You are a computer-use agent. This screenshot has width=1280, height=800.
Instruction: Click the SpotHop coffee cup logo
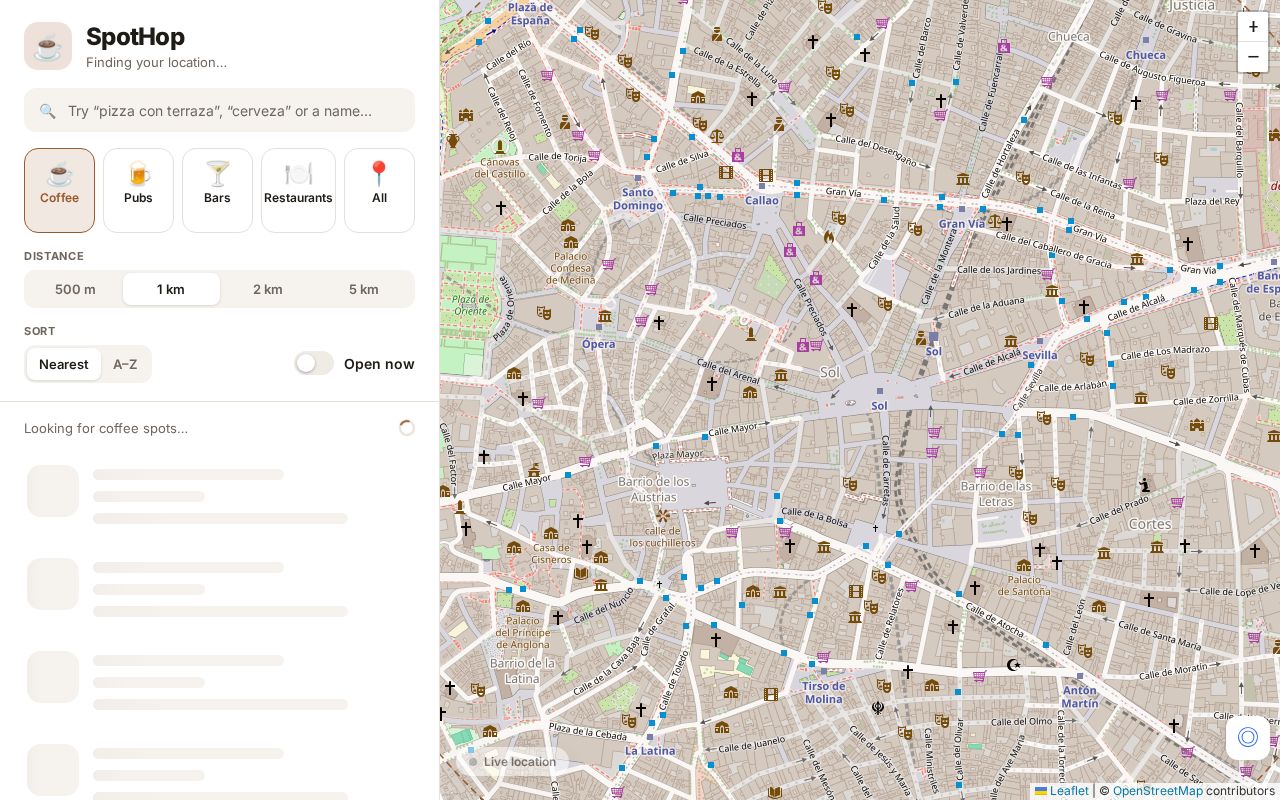48,46
